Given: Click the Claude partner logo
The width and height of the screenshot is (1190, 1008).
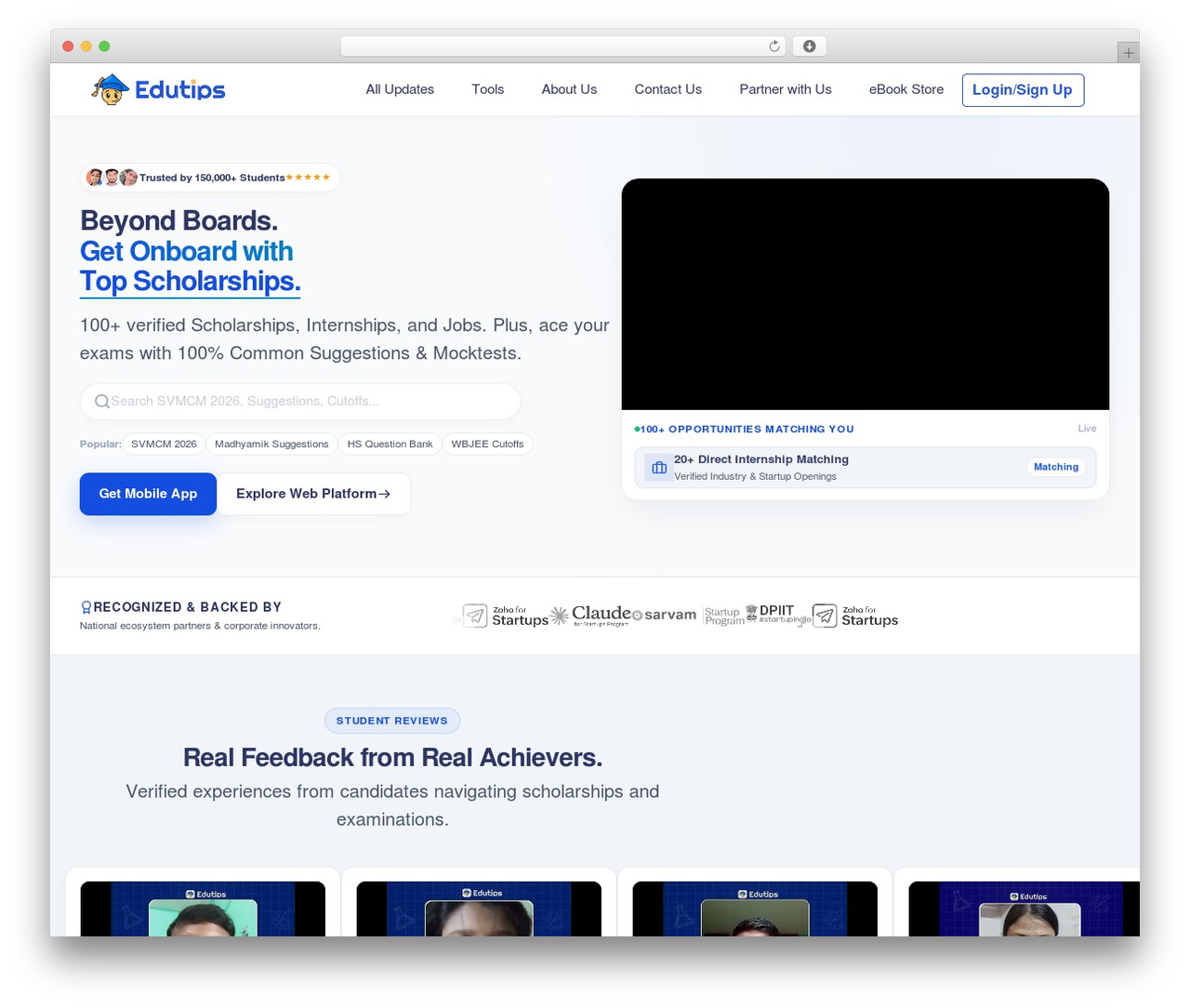Looking at the screenshot, I should (x=590, y=615).
